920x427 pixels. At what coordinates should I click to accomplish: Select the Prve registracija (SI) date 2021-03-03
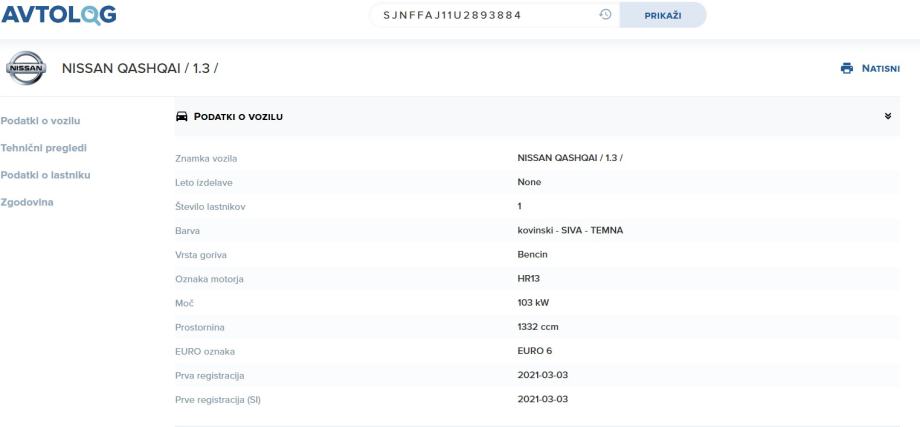click(x=543, y=399)
